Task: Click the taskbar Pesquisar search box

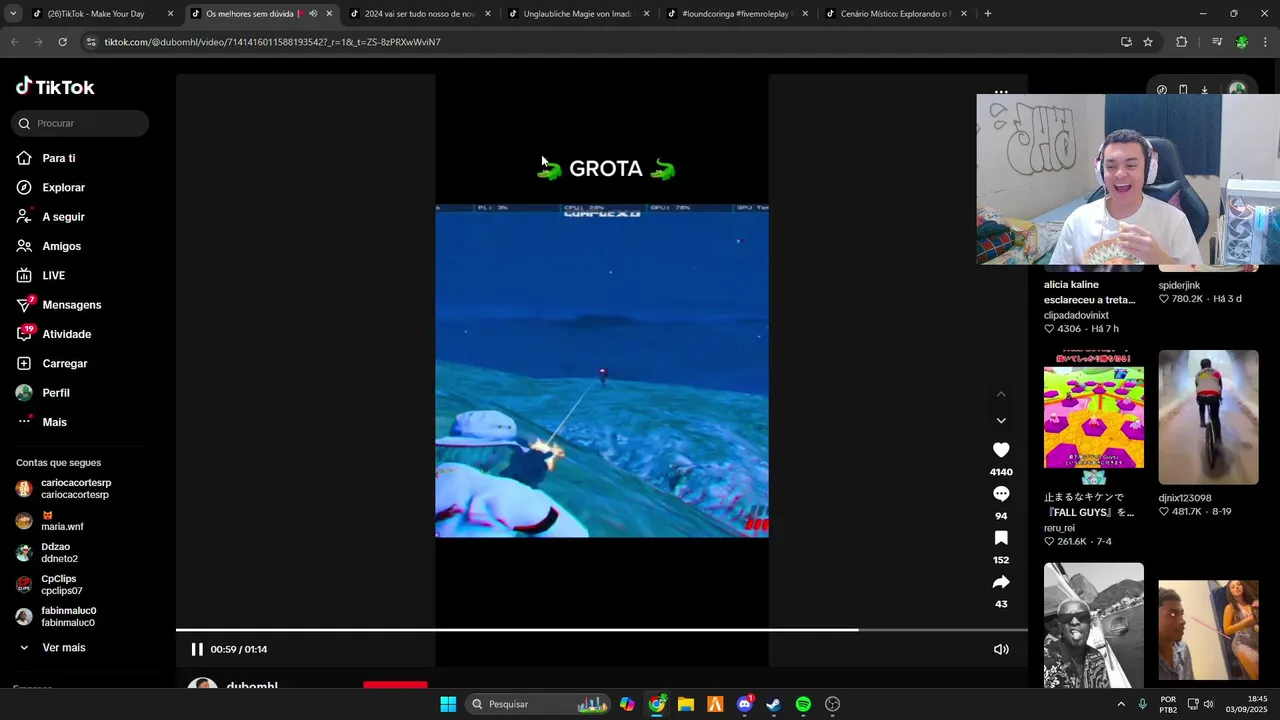Action: (x=539, y=704)
